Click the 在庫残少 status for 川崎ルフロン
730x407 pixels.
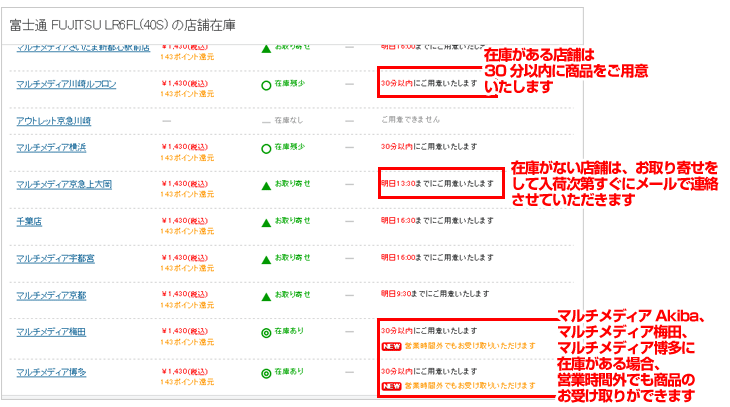290,83
